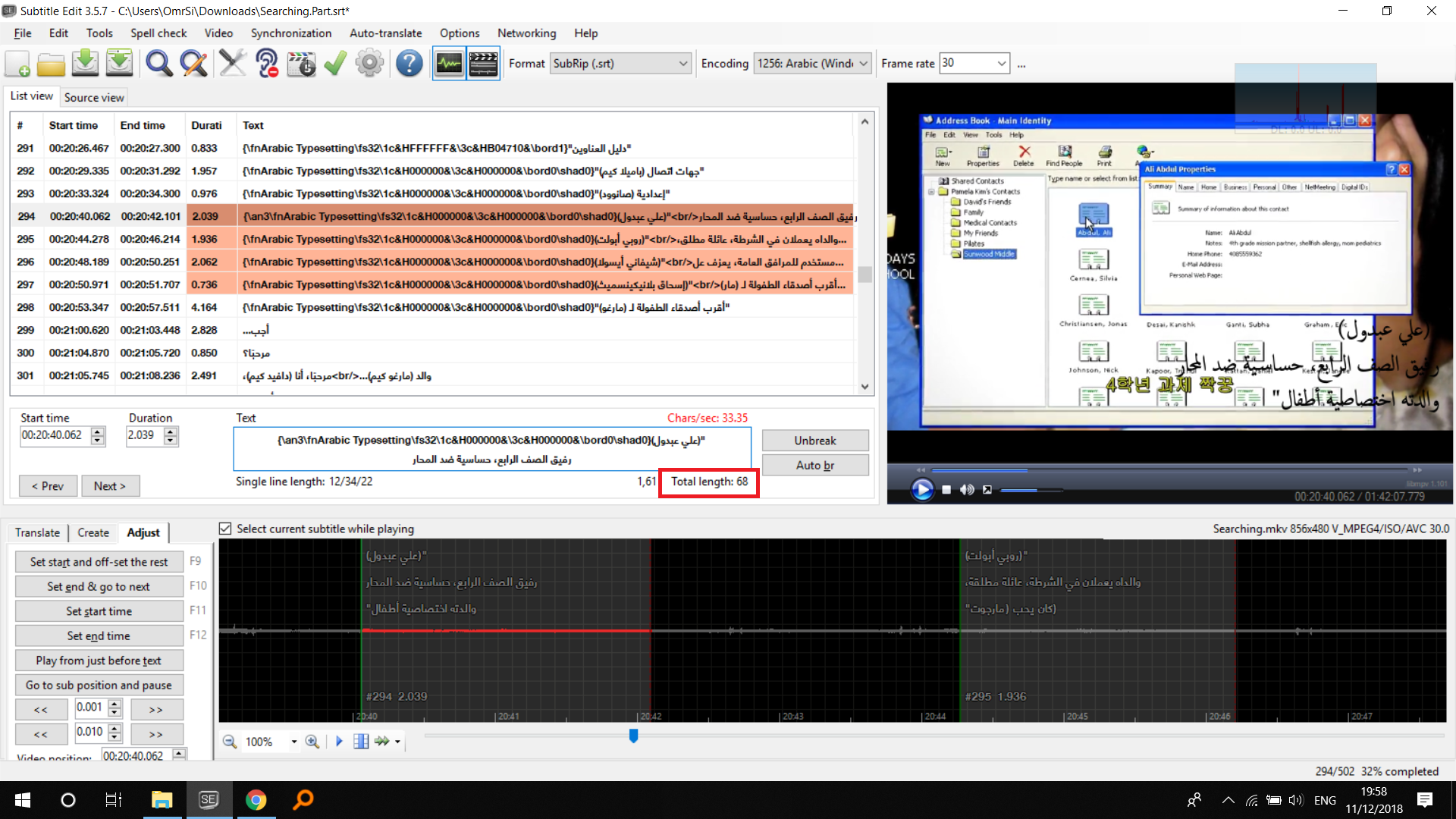Open Fix common errors tools icon
Image resolution: width=1456 pixels, height=819 pixels.
pos(232,64)
